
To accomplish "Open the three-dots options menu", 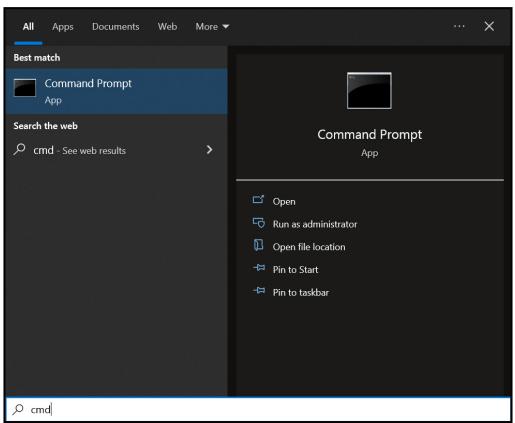I will point(459,26).
